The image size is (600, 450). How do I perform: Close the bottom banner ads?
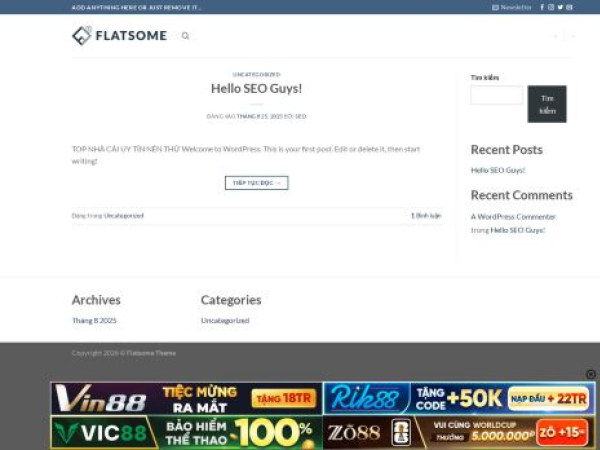590,374
